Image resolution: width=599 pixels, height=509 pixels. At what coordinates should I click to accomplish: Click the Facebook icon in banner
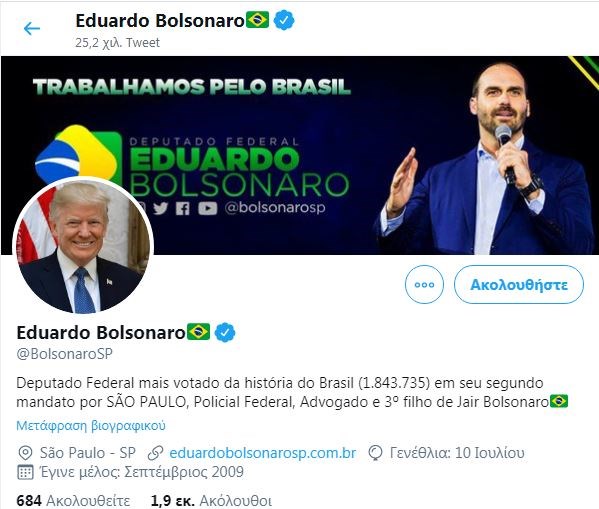click(183, 209)
